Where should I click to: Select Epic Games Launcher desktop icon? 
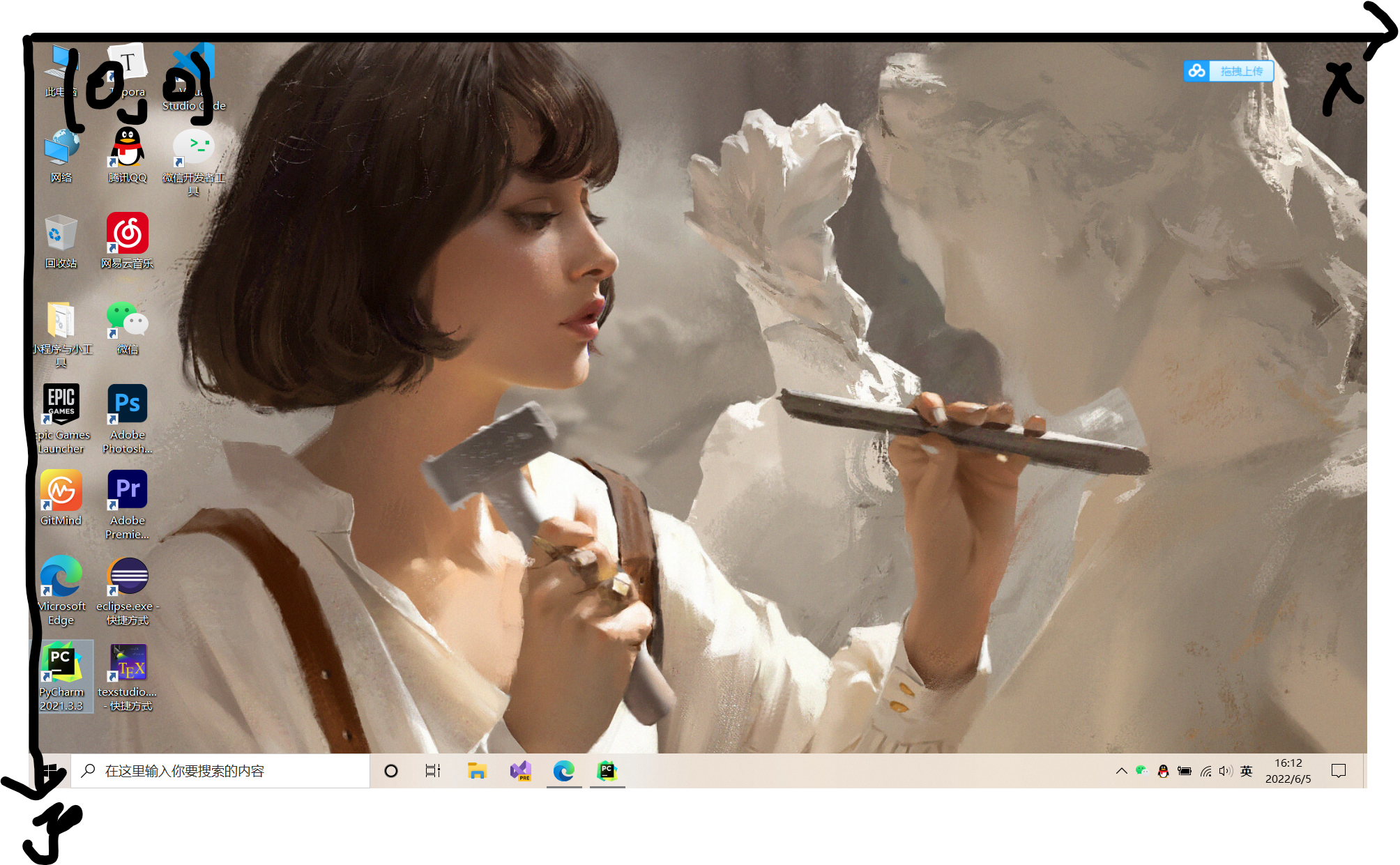tap(61, 420)
